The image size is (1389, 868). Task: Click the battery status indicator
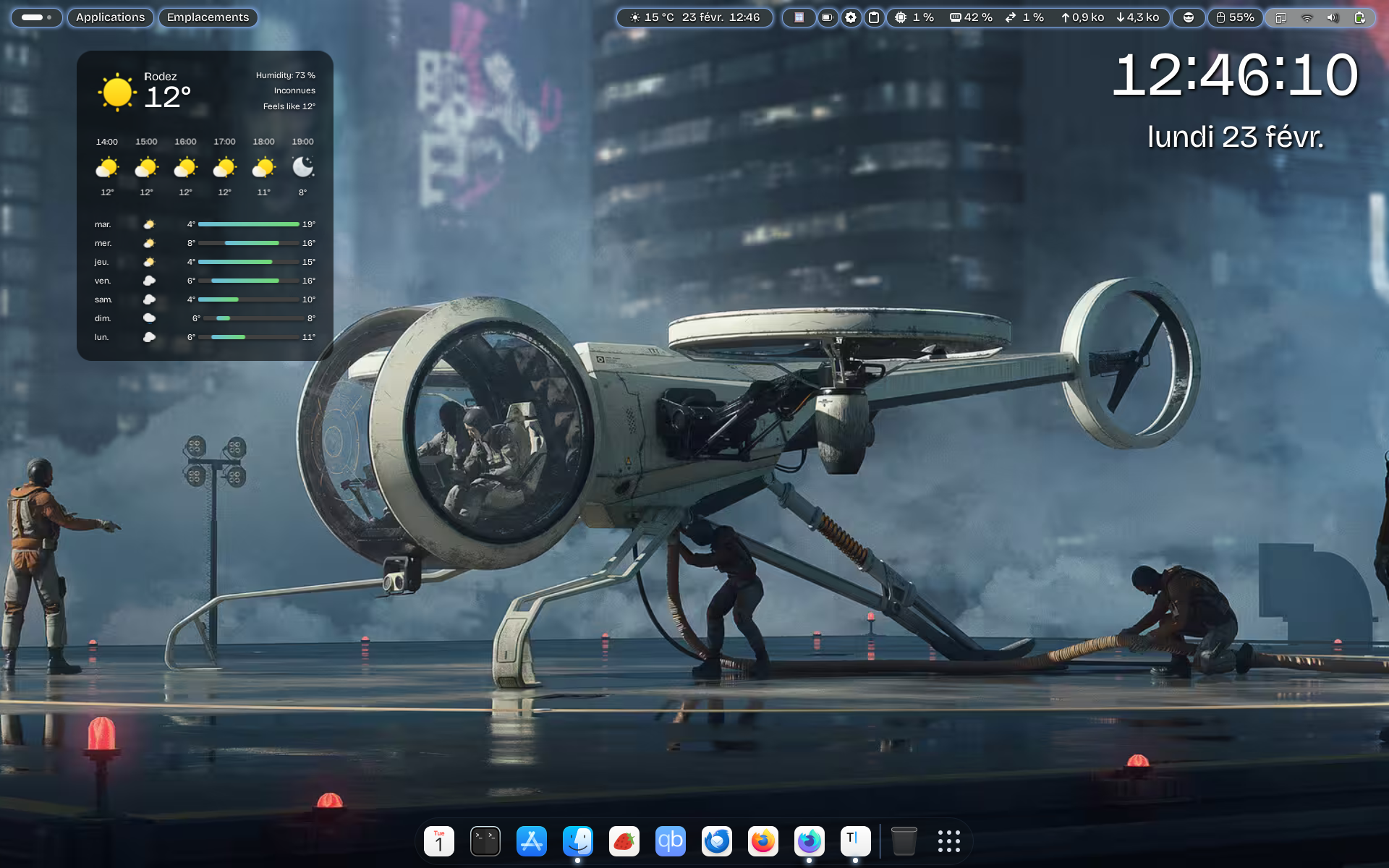click(x=1359, y=17)
